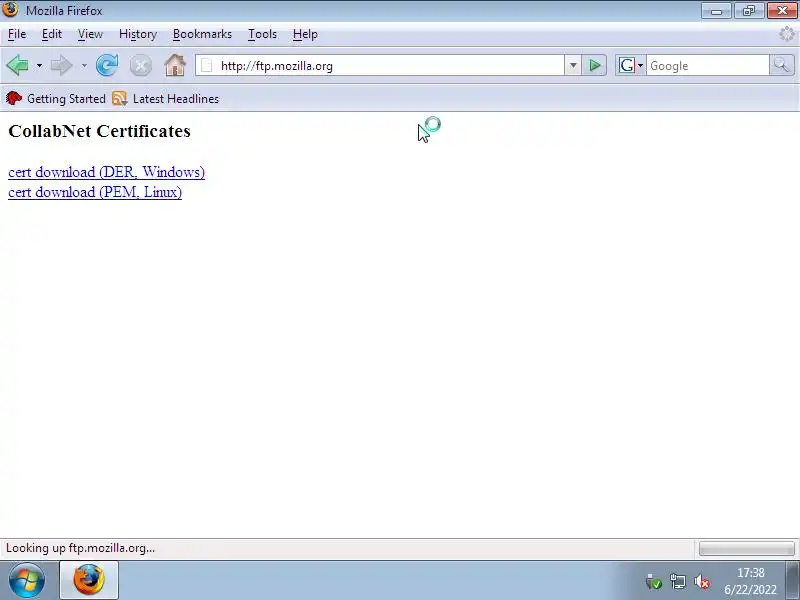Click the status text Looking up ftp.mozilla.org

point(80,548)
